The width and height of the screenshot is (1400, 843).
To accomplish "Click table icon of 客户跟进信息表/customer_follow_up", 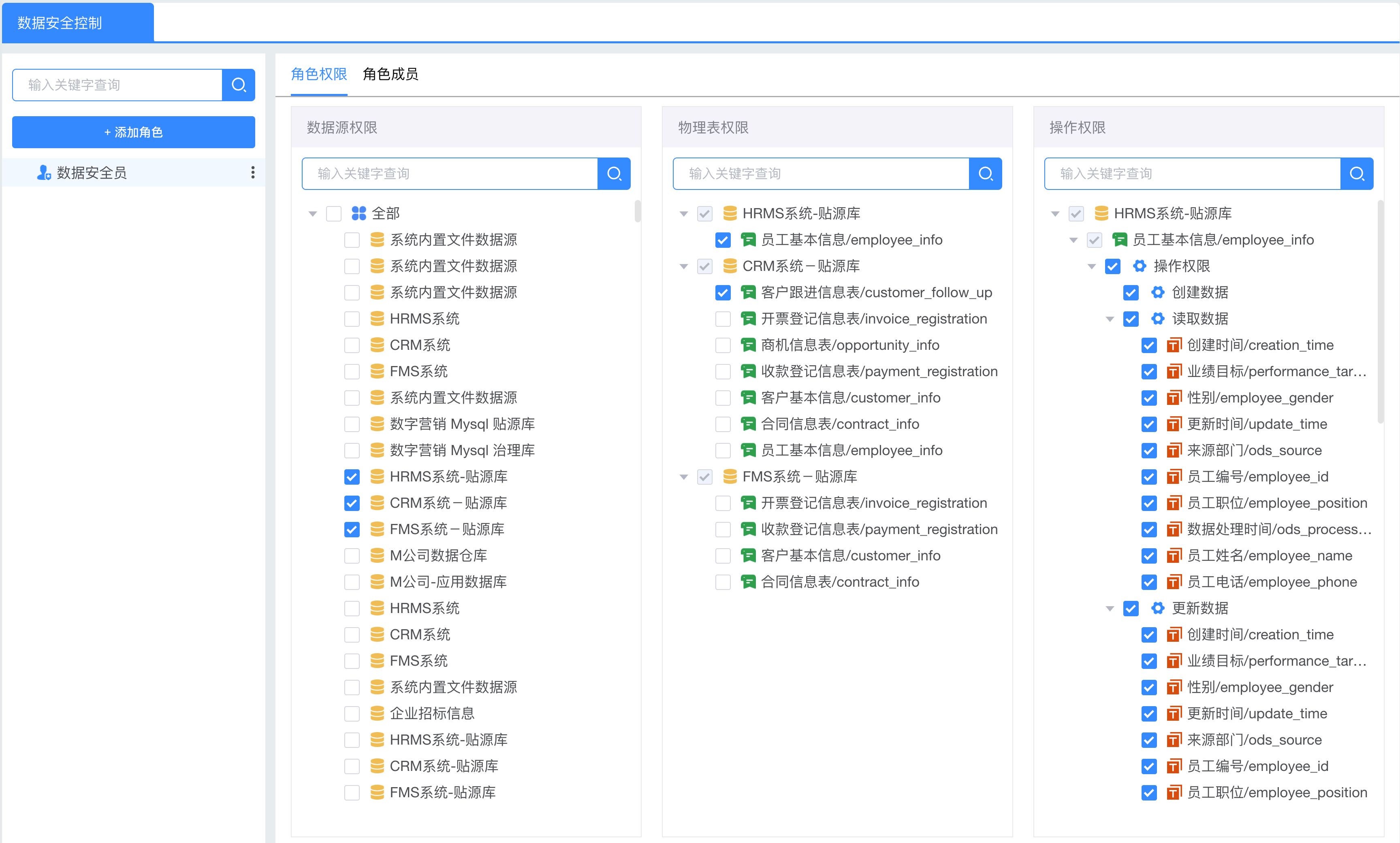I will [748, 293].
